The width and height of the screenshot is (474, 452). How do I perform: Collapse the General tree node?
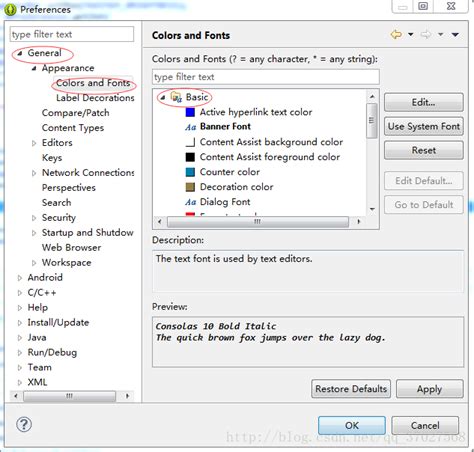(x=20, y=53)
